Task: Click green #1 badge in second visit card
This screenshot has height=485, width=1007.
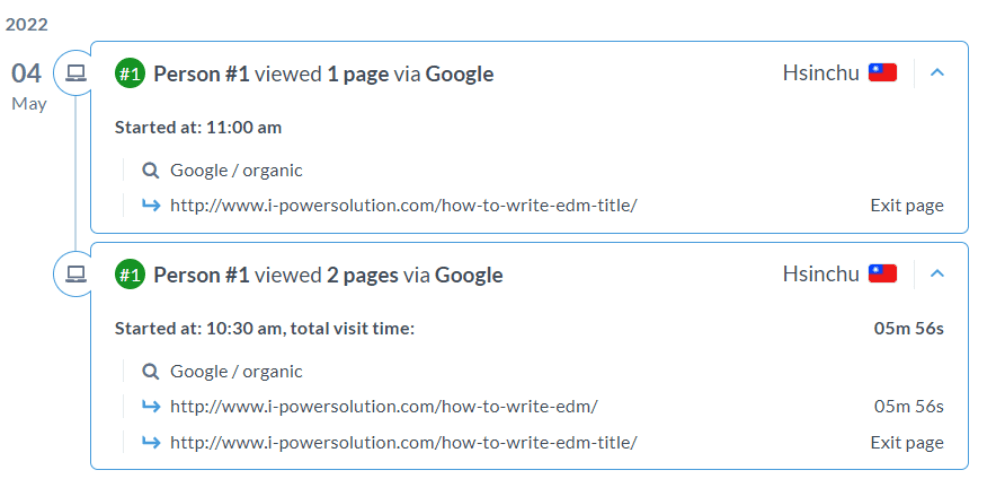Action: 130,275
